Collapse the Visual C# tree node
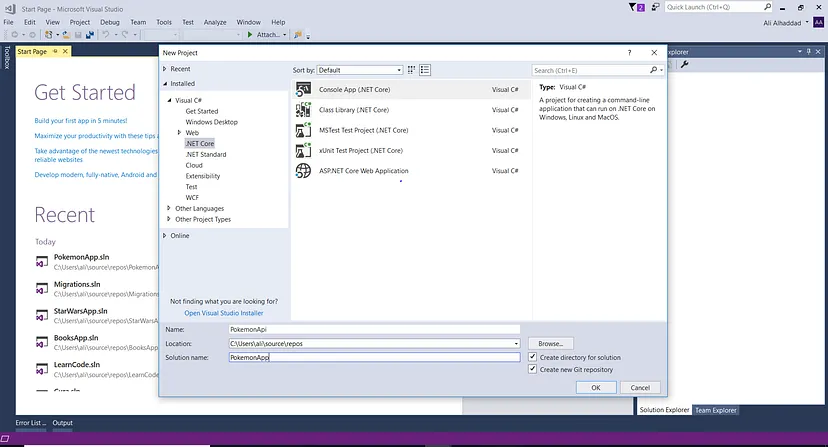 point(170,100)
